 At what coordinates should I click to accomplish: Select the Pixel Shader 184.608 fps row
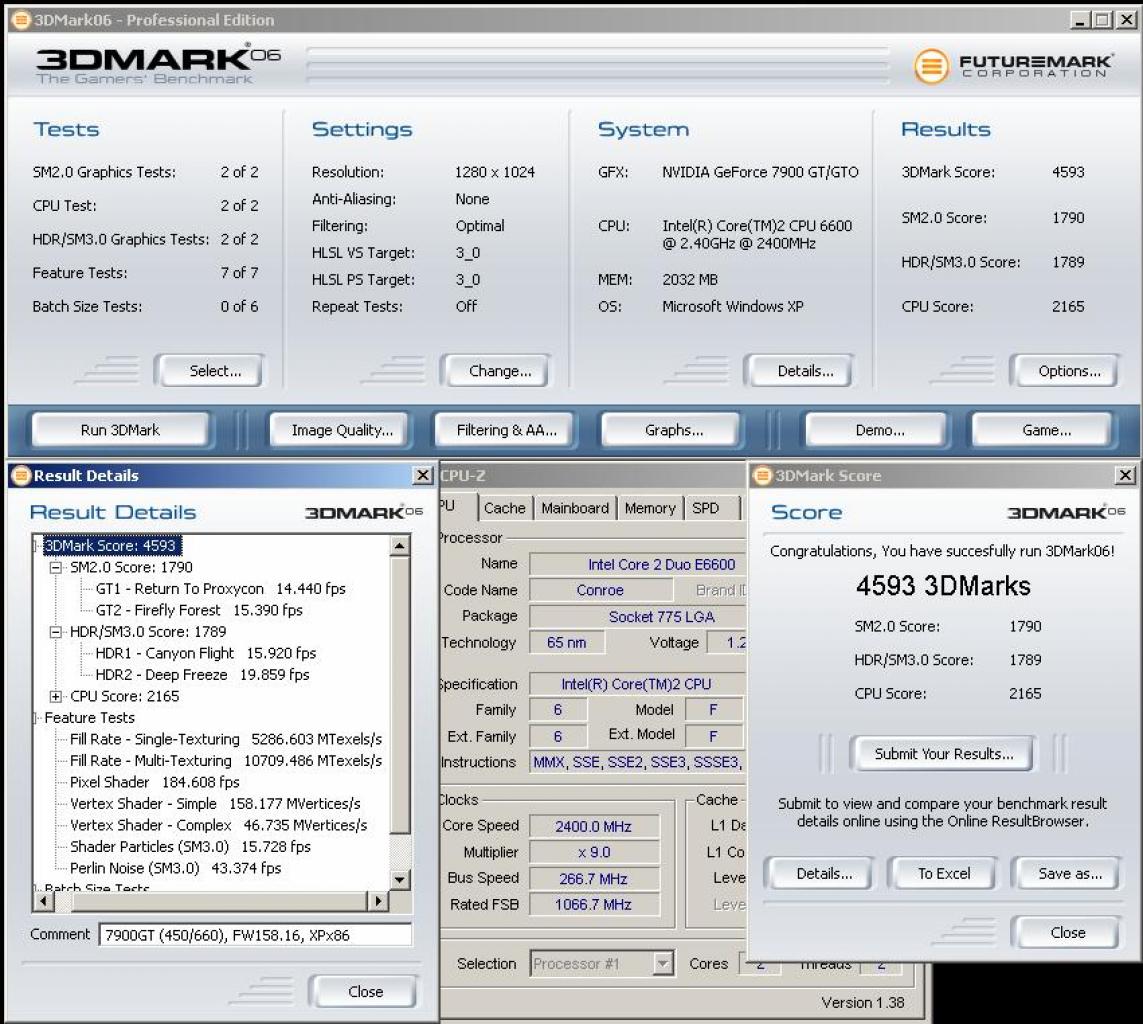pos(155,782)
